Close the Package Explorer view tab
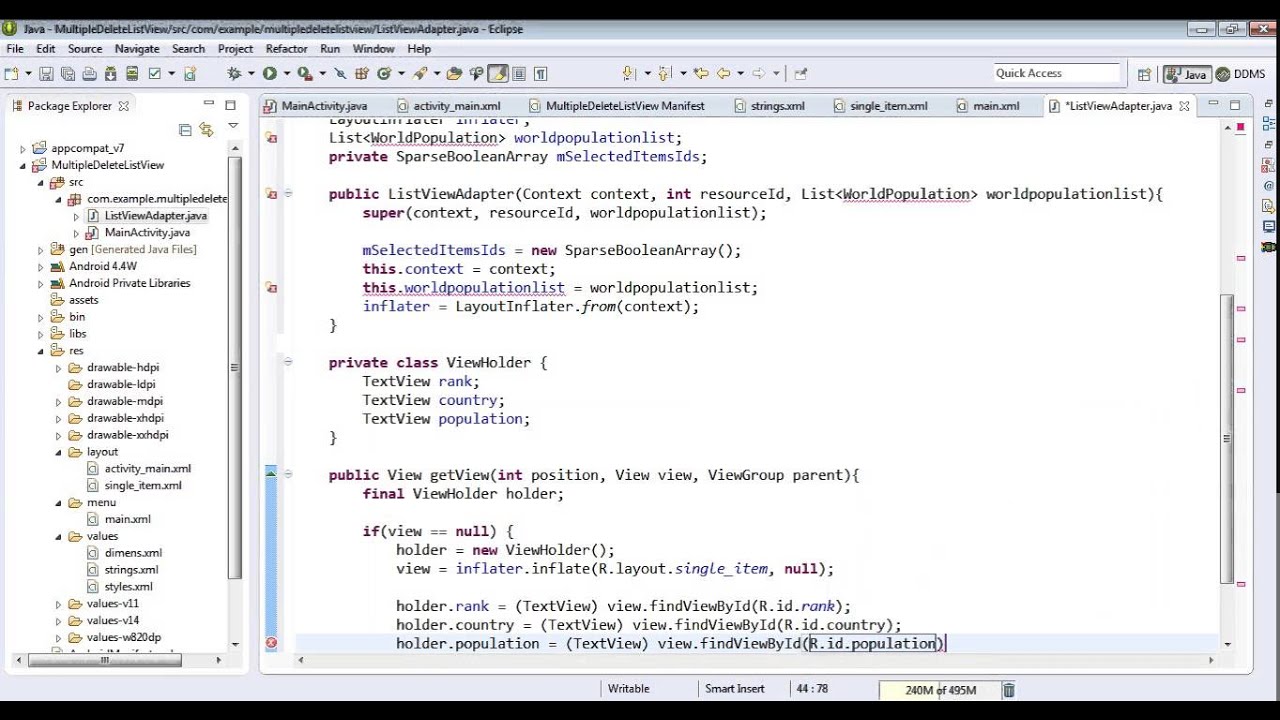This screenshot has height=720, width=1280. (124, 106)
